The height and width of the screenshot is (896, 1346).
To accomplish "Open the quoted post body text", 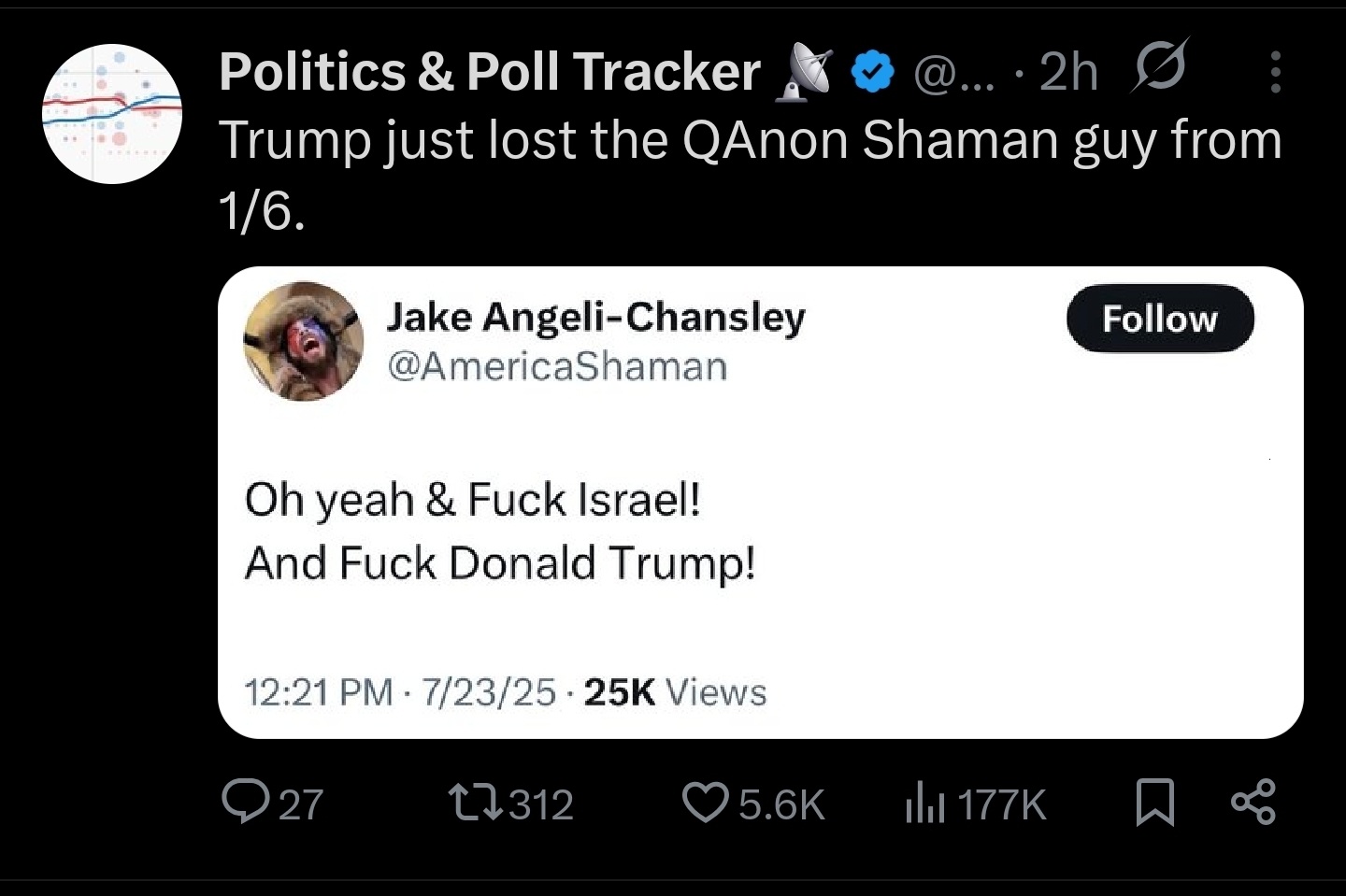I will (x=500, y=531).
